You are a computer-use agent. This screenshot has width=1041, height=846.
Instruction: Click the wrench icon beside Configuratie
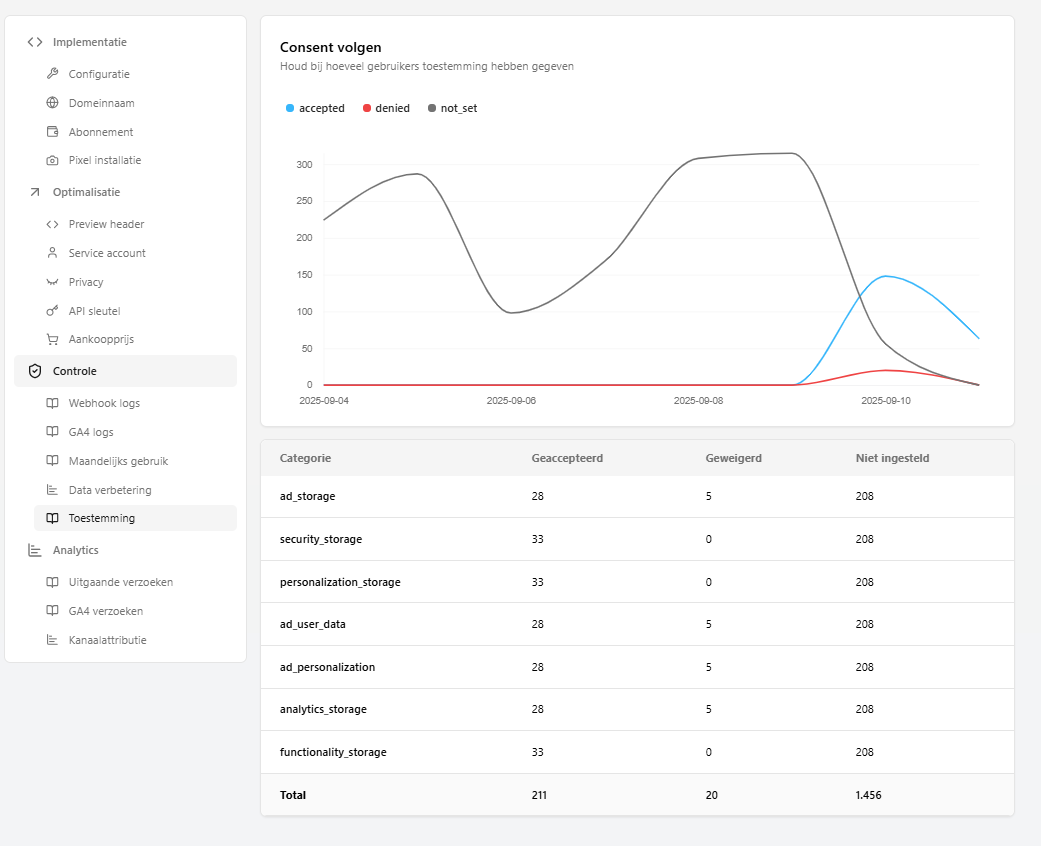[x=53, y=74]
